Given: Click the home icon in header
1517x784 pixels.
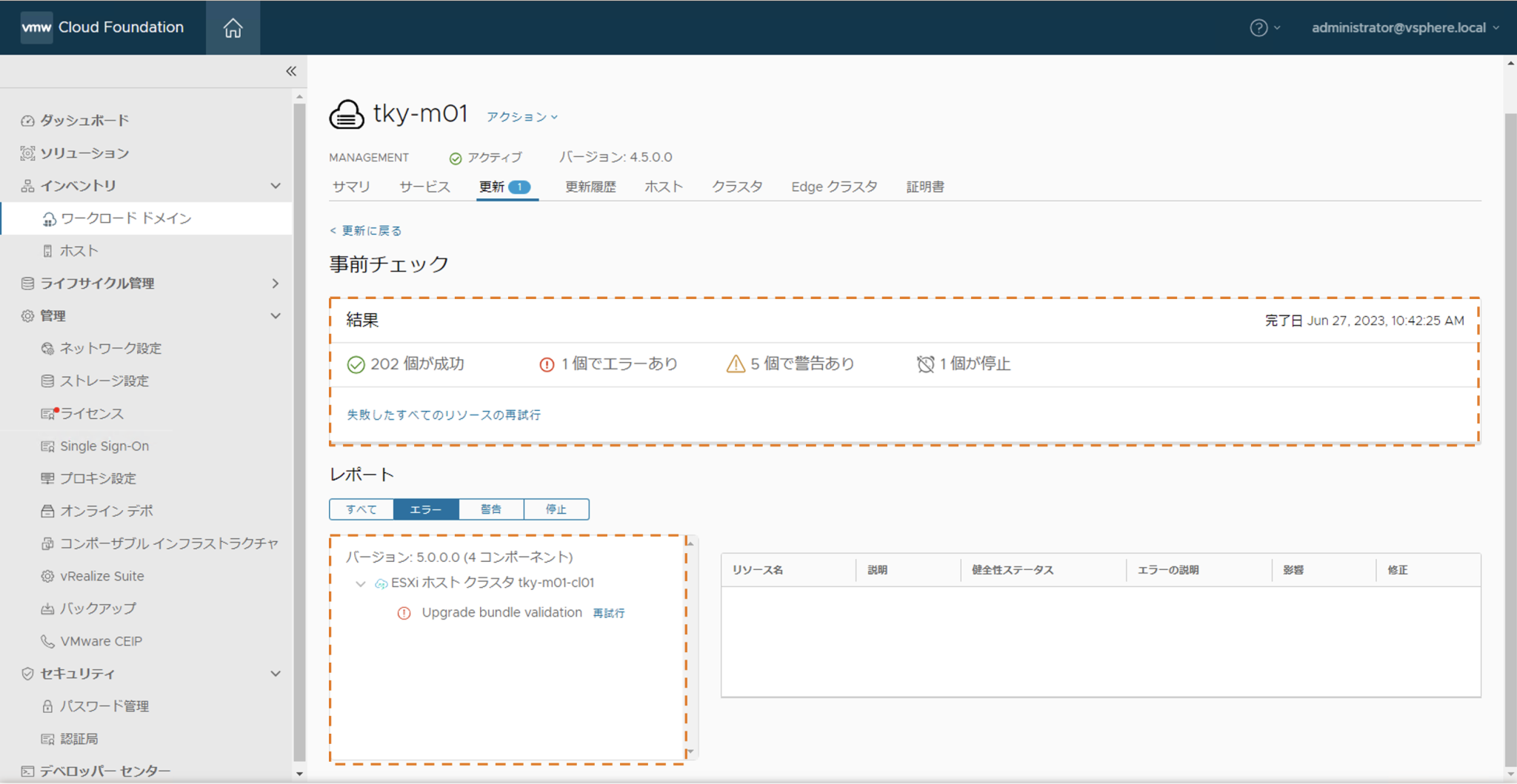Looking at the screenshot, I should pyautogui.click(x=233, y=28).
